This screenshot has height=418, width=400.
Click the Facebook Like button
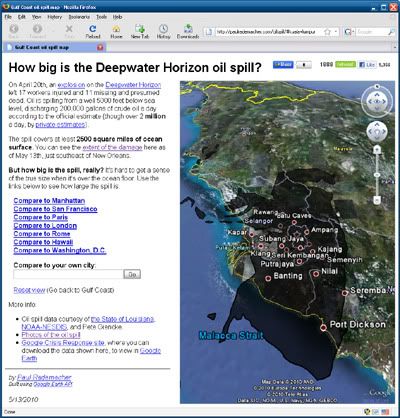click(367, 65)
